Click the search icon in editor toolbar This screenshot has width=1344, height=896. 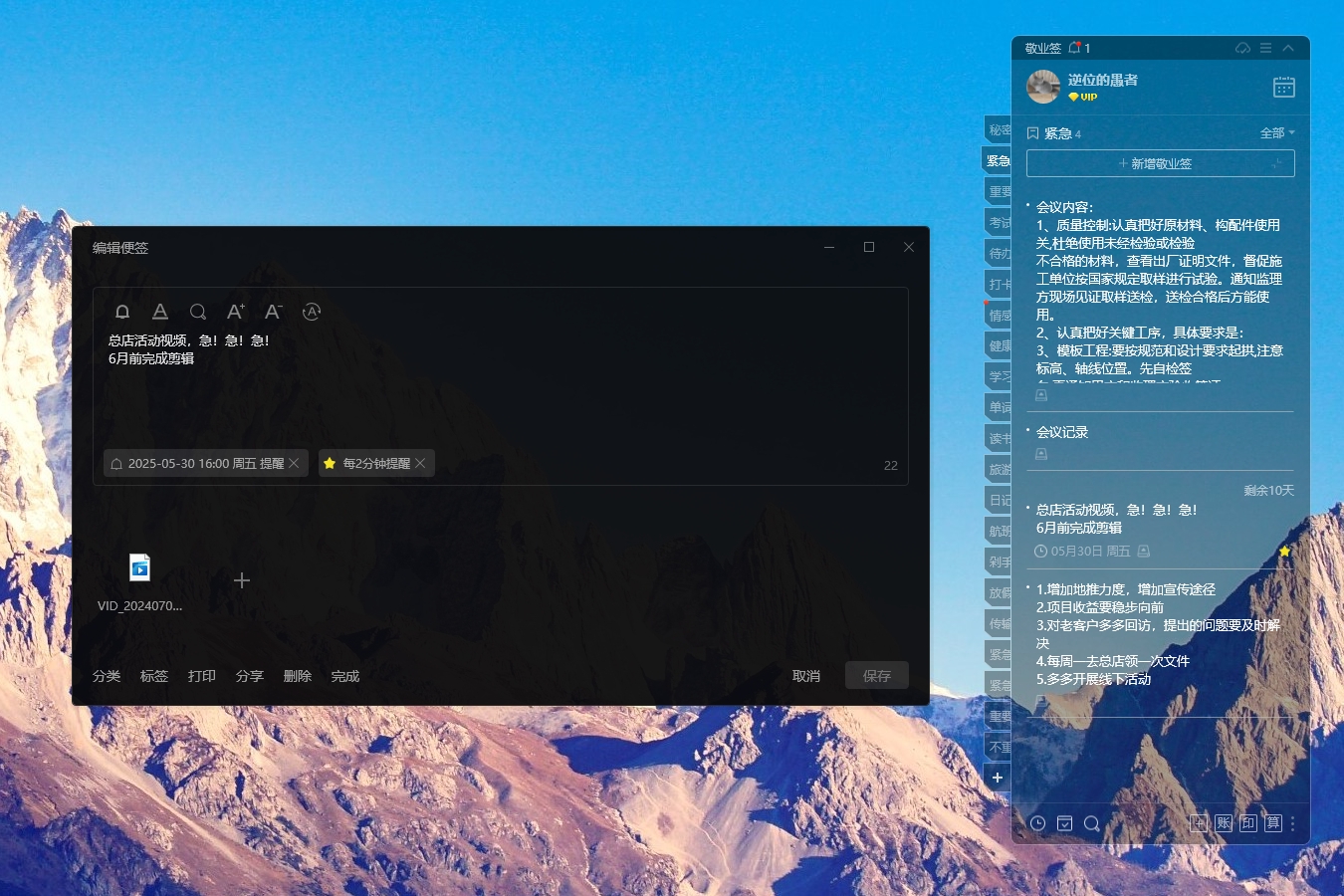pyautogui.click(x=198, y=312)
